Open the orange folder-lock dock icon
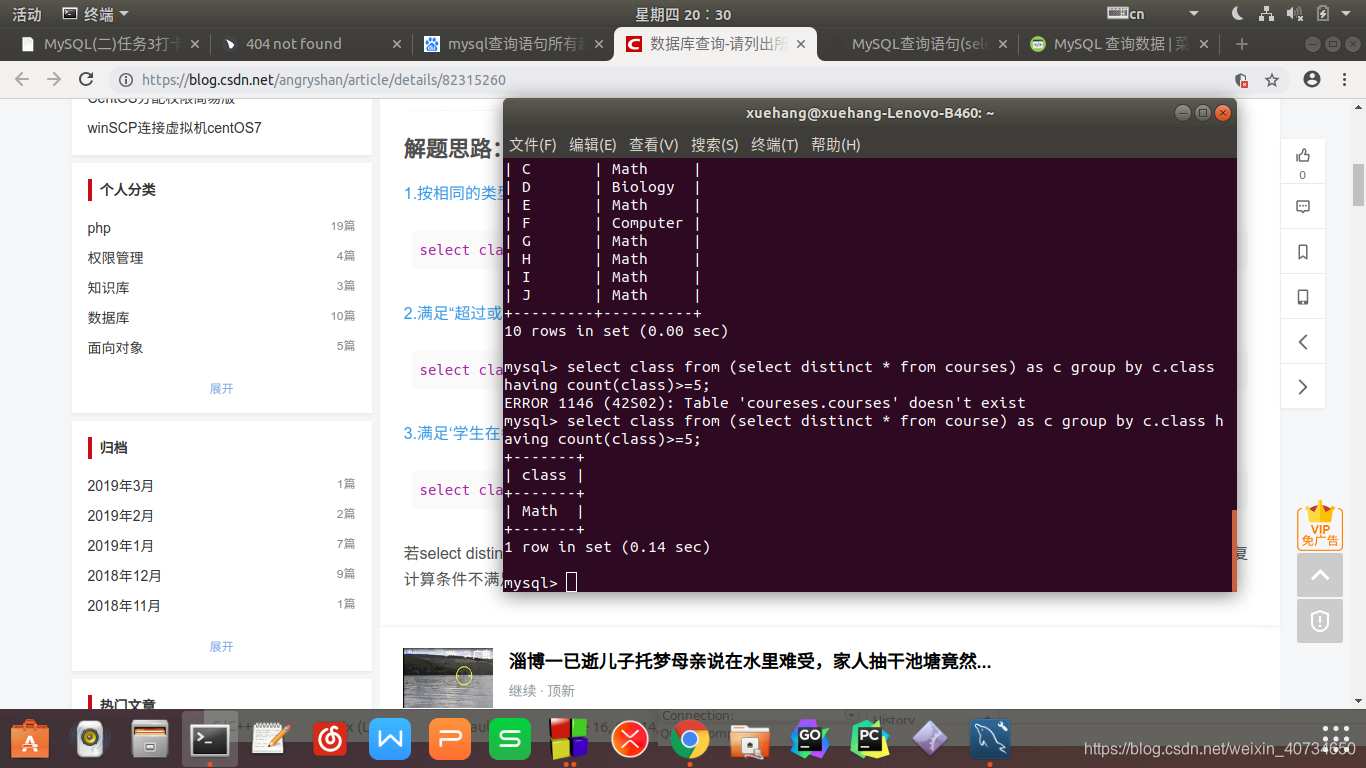 click(749, 740)
